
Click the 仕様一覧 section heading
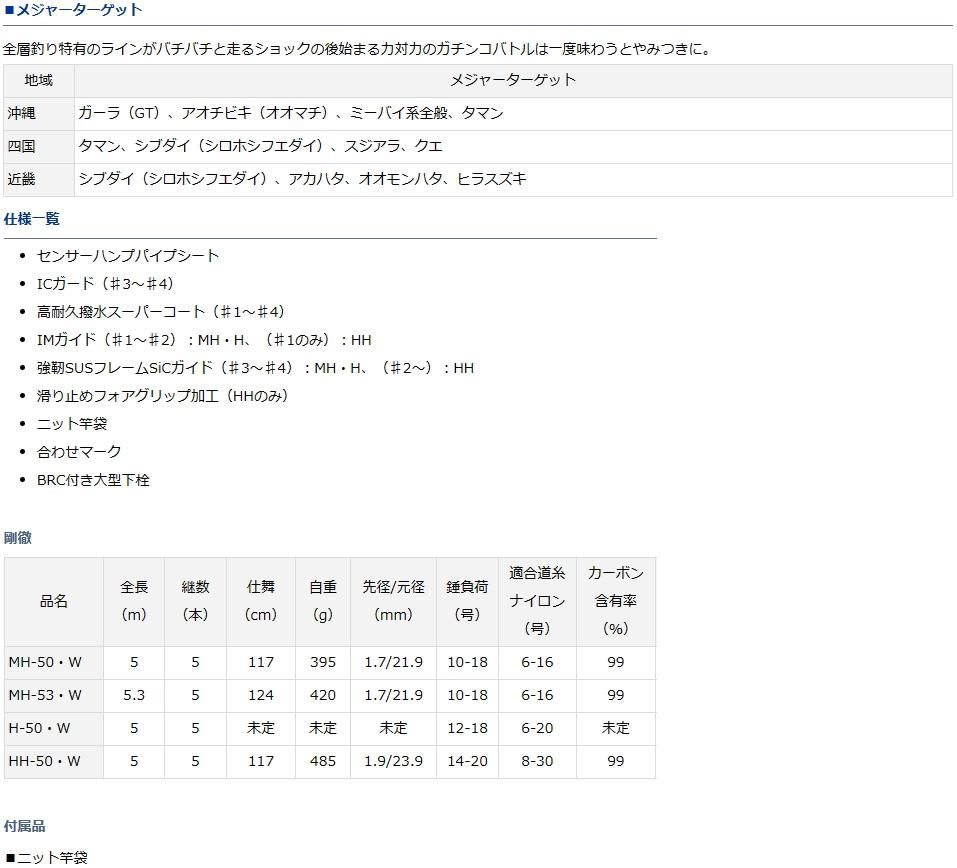pos(32,219)
